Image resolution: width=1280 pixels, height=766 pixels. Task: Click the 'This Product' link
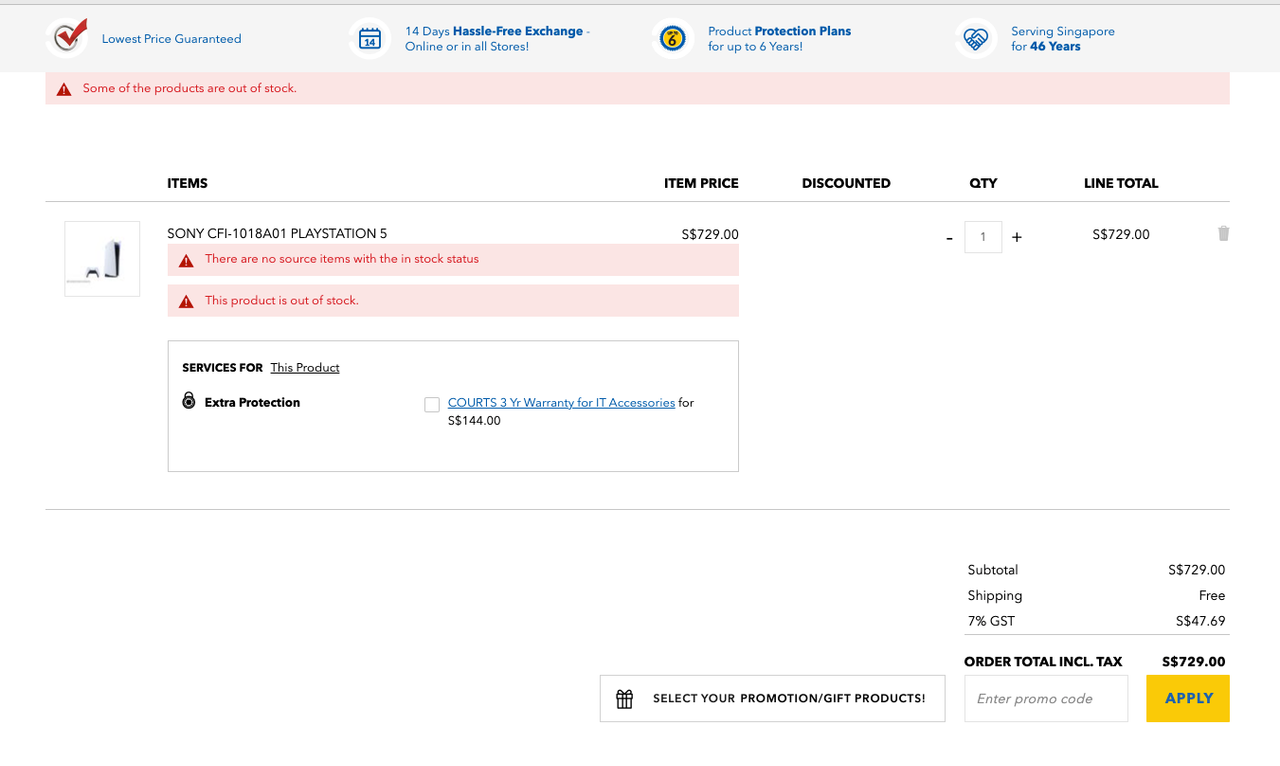(305, 368)
